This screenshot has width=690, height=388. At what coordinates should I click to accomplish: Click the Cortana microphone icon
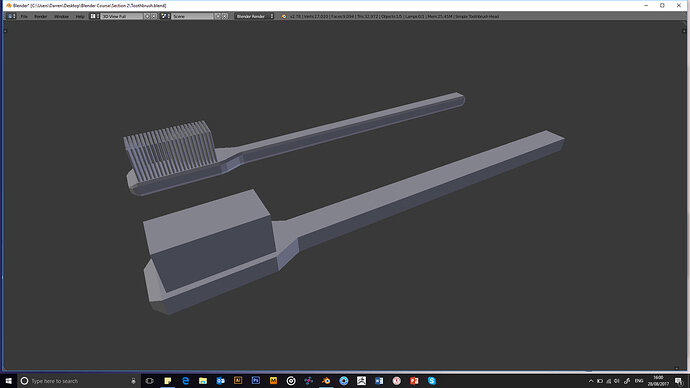point(133,381)
